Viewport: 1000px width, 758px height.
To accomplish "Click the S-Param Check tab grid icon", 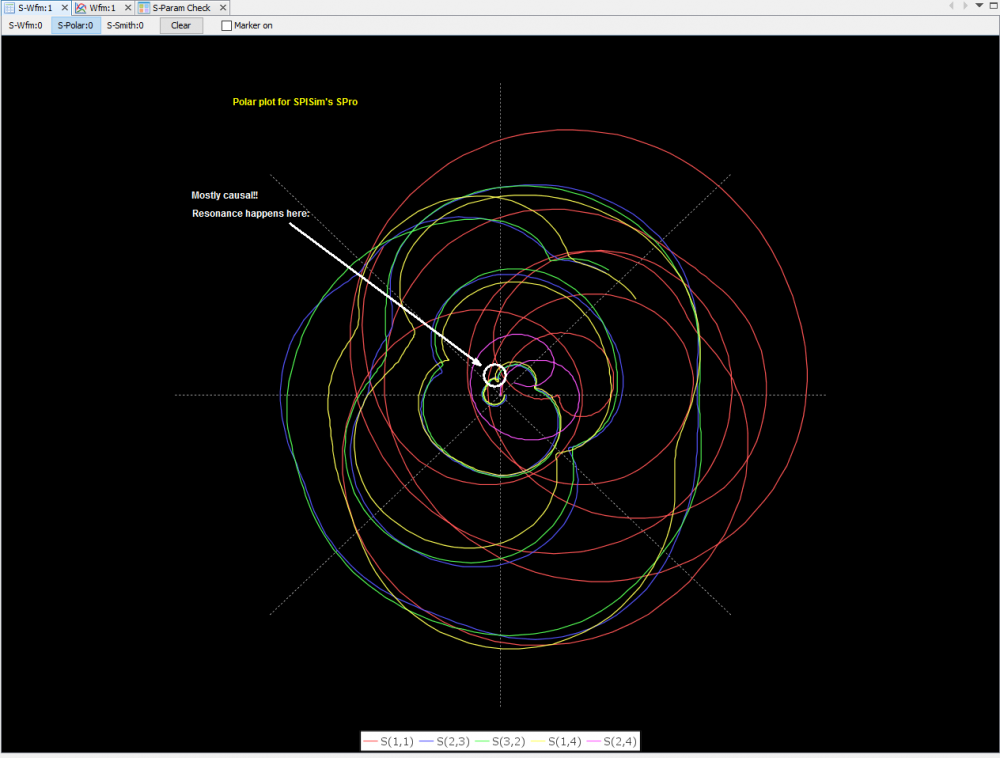I will pyautogui.click(x=144, y=7).
